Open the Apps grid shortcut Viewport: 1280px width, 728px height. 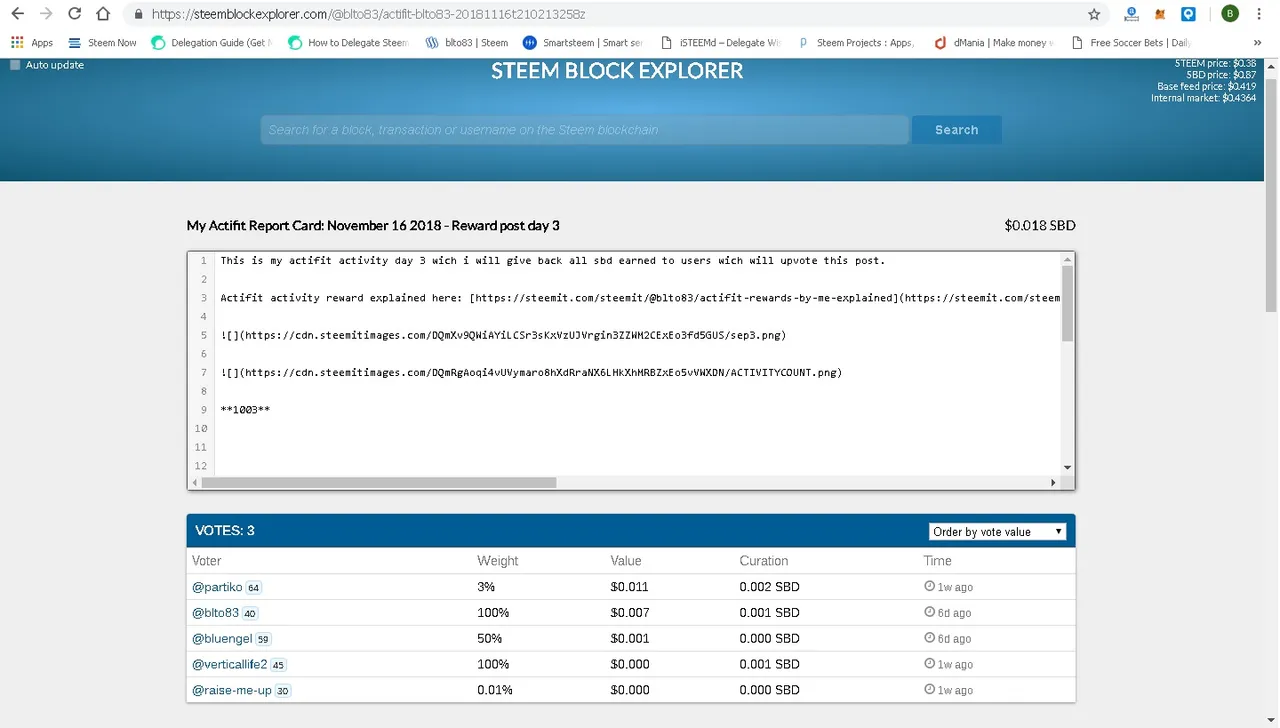tap(32, 43)
